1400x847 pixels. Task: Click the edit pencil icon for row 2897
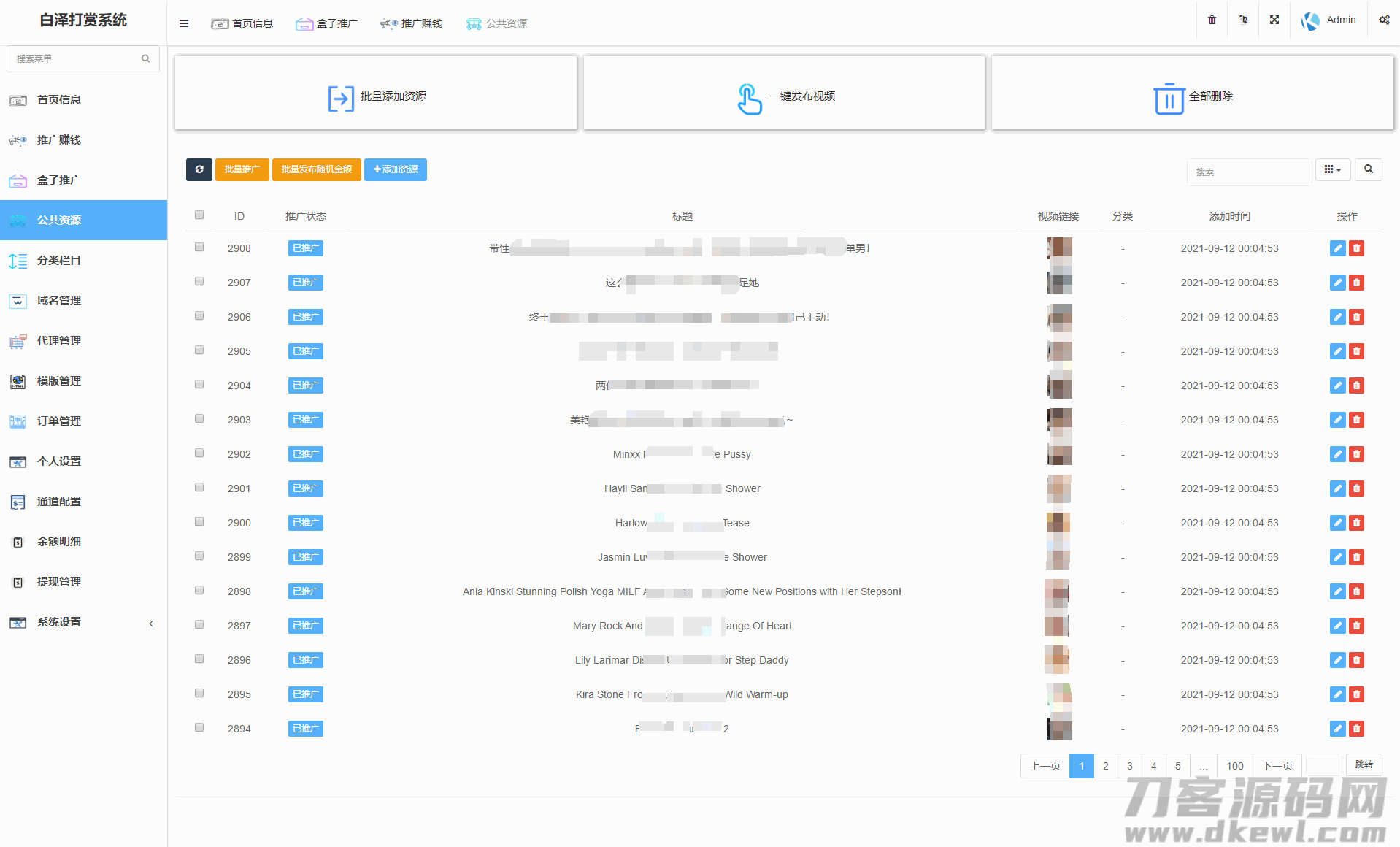click(1337, 626)
